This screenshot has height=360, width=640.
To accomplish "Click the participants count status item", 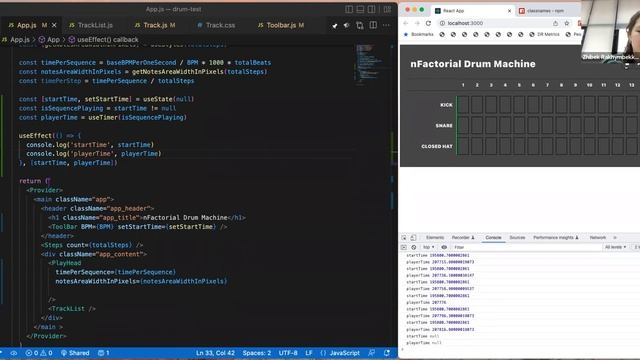I will tap(104, 353).
